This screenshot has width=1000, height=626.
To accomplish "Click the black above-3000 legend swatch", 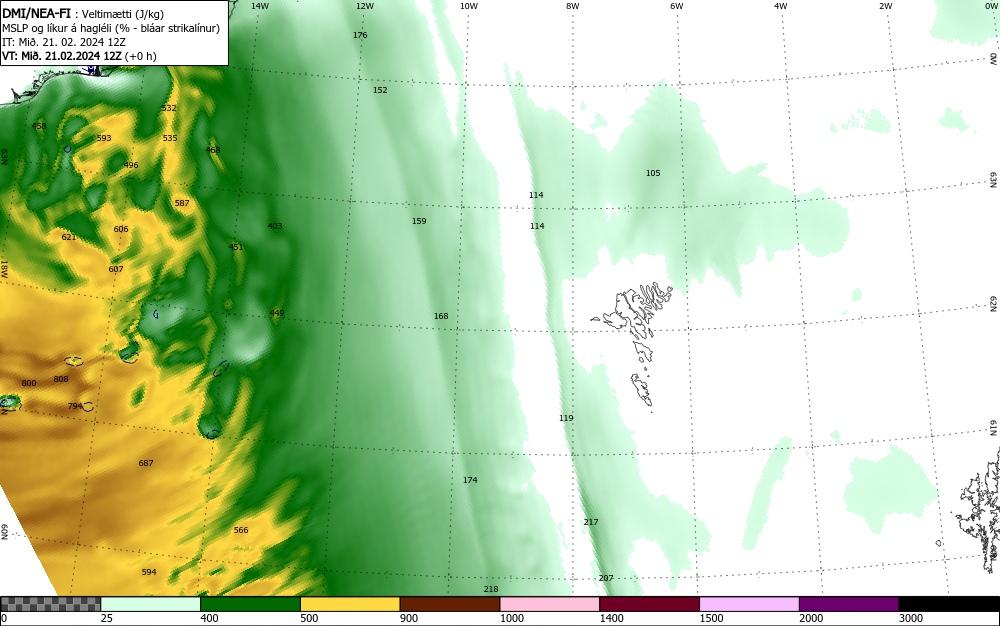I will click(949, 604).
